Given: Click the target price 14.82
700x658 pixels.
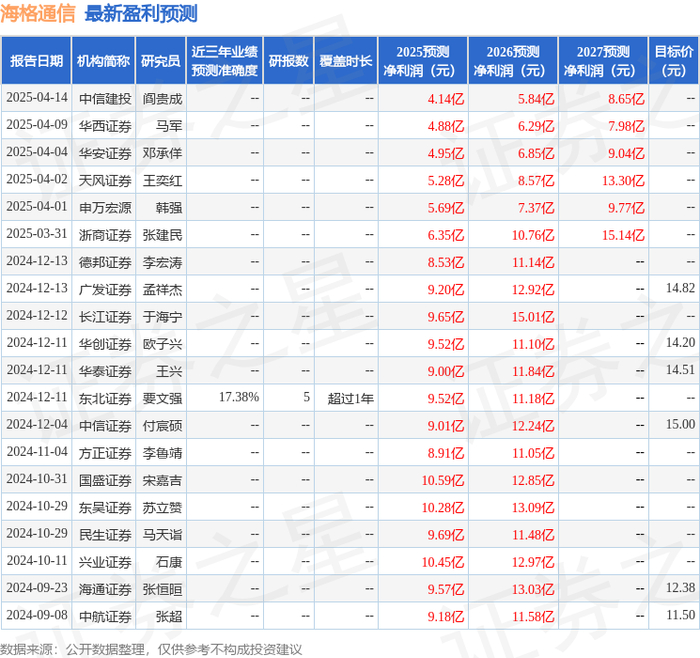Looking at the screenshot, I should pos(680,288).
